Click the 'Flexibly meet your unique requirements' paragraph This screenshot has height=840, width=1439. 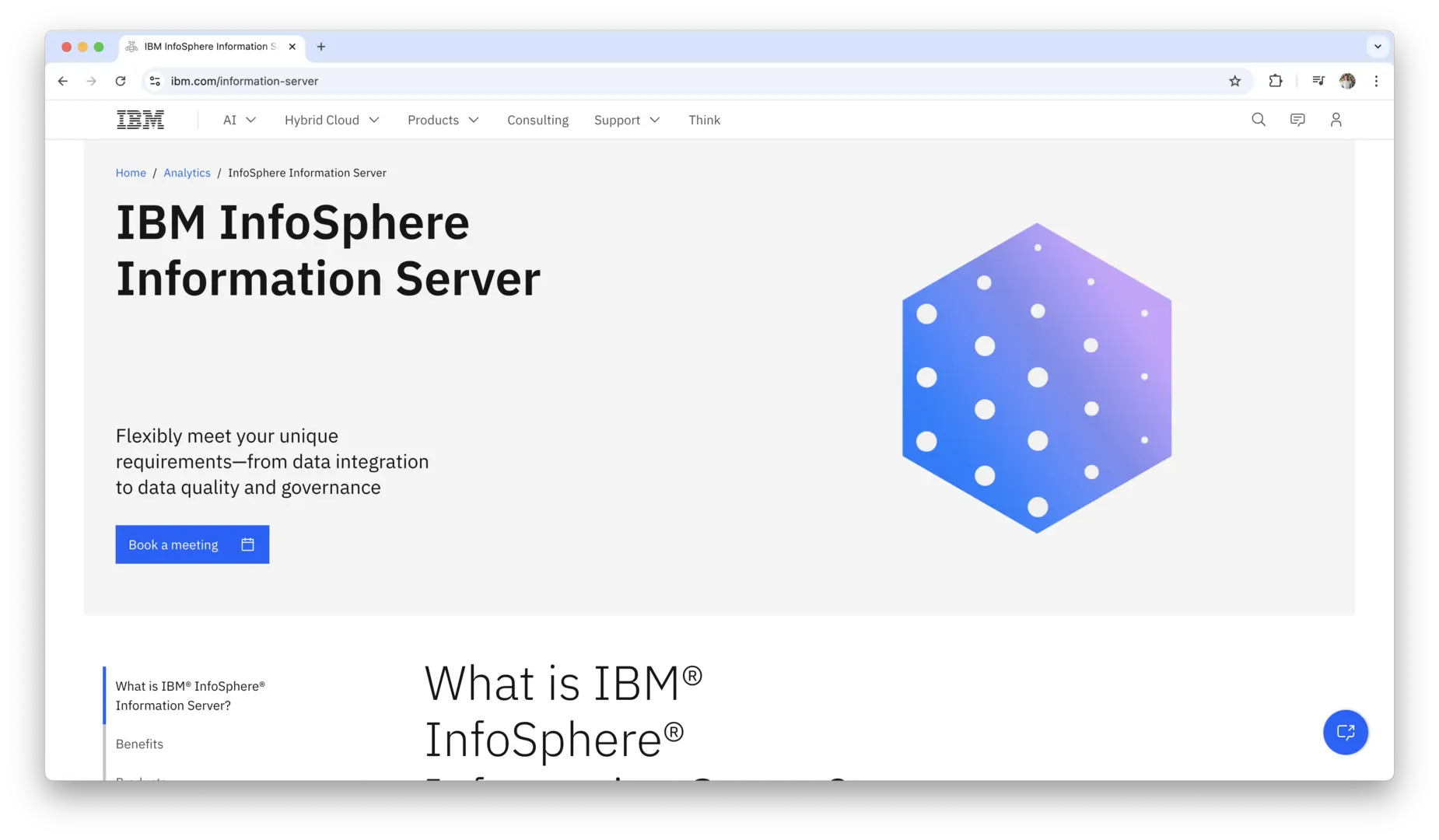tap(272, 461)
